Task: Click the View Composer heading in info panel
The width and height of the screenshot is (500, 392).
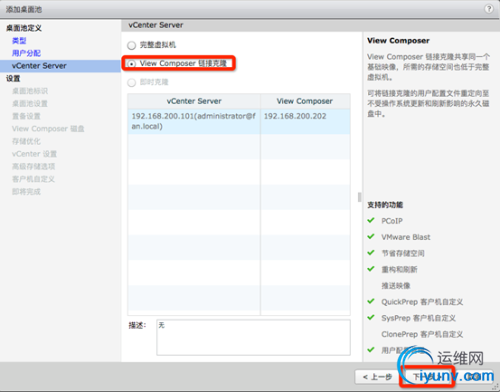Action: (398, 41)
